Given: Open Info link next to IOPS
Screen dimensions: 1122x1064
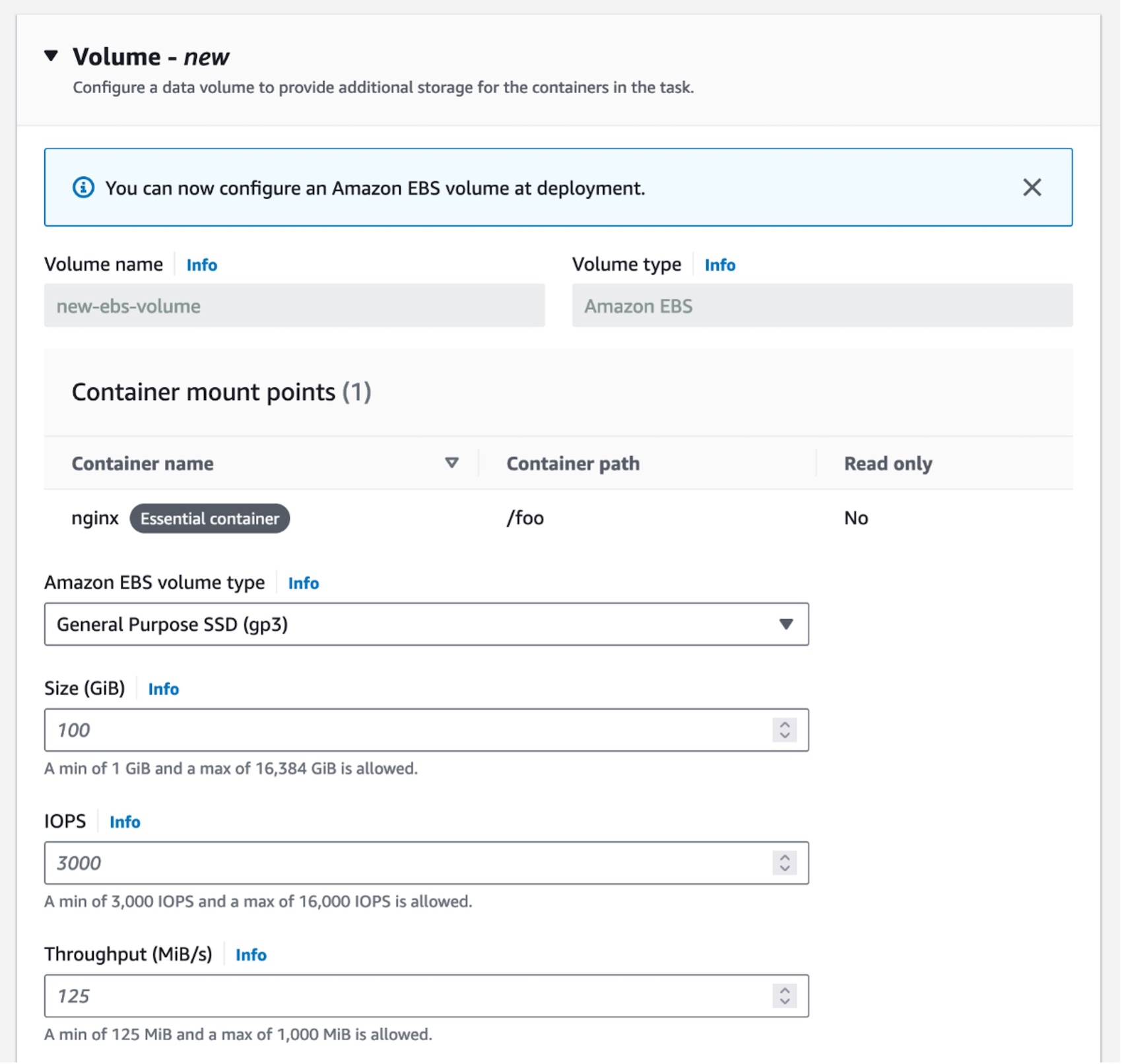Looking at the screenshot, I should [125, 822].
